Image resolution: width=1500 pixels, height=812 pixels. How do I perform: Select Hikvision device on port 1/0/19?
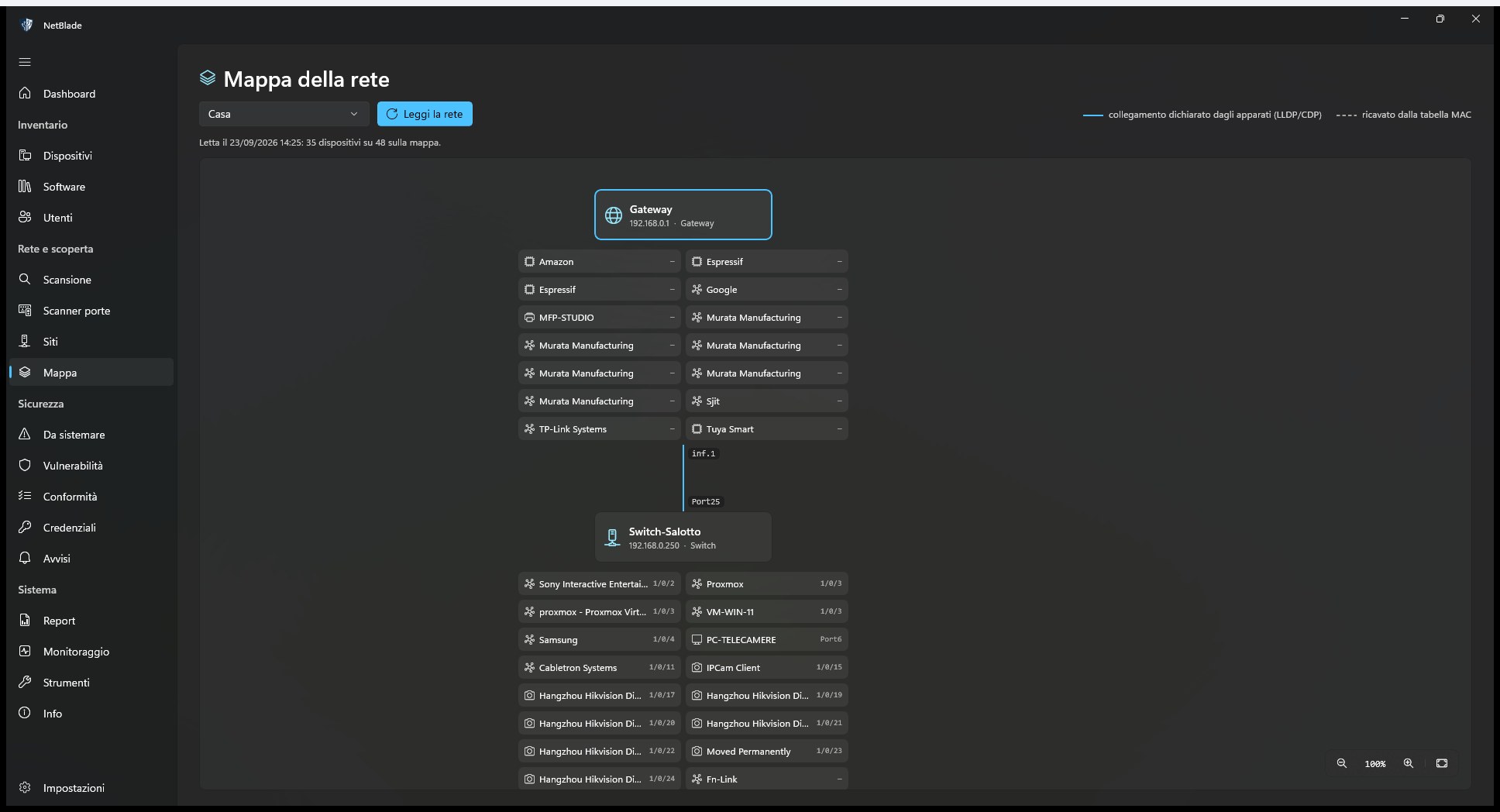tap(767, 696)
